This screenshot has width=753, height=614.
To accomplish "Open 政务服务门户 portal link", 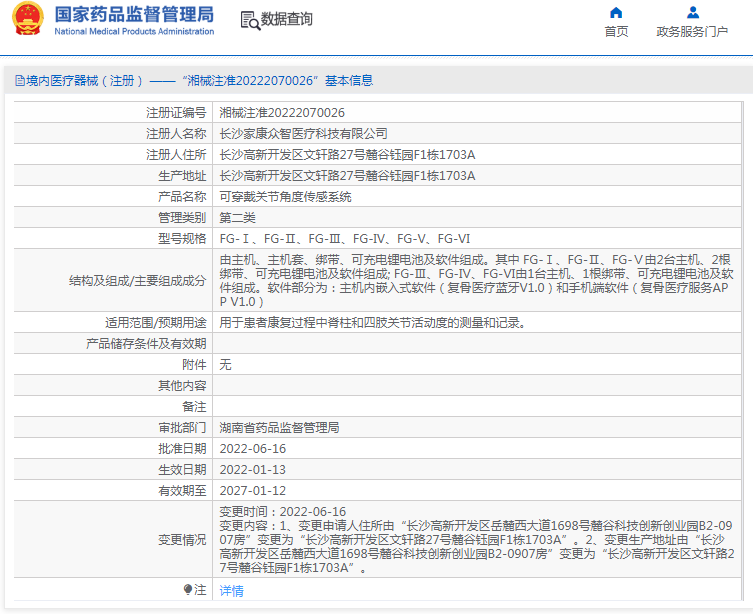I will [692, 32].
